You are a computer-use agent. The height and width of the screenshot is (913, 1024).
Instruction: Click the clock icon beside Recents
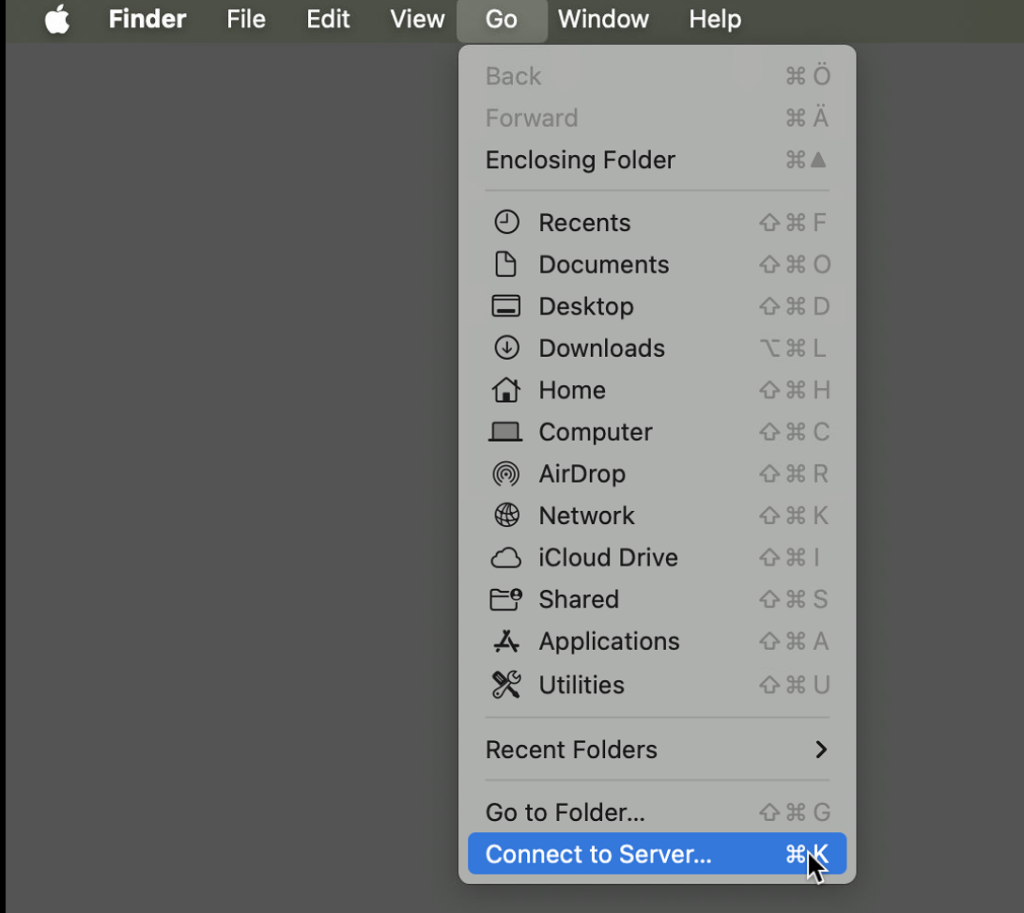pyautogui.click(x=507, y=222)
